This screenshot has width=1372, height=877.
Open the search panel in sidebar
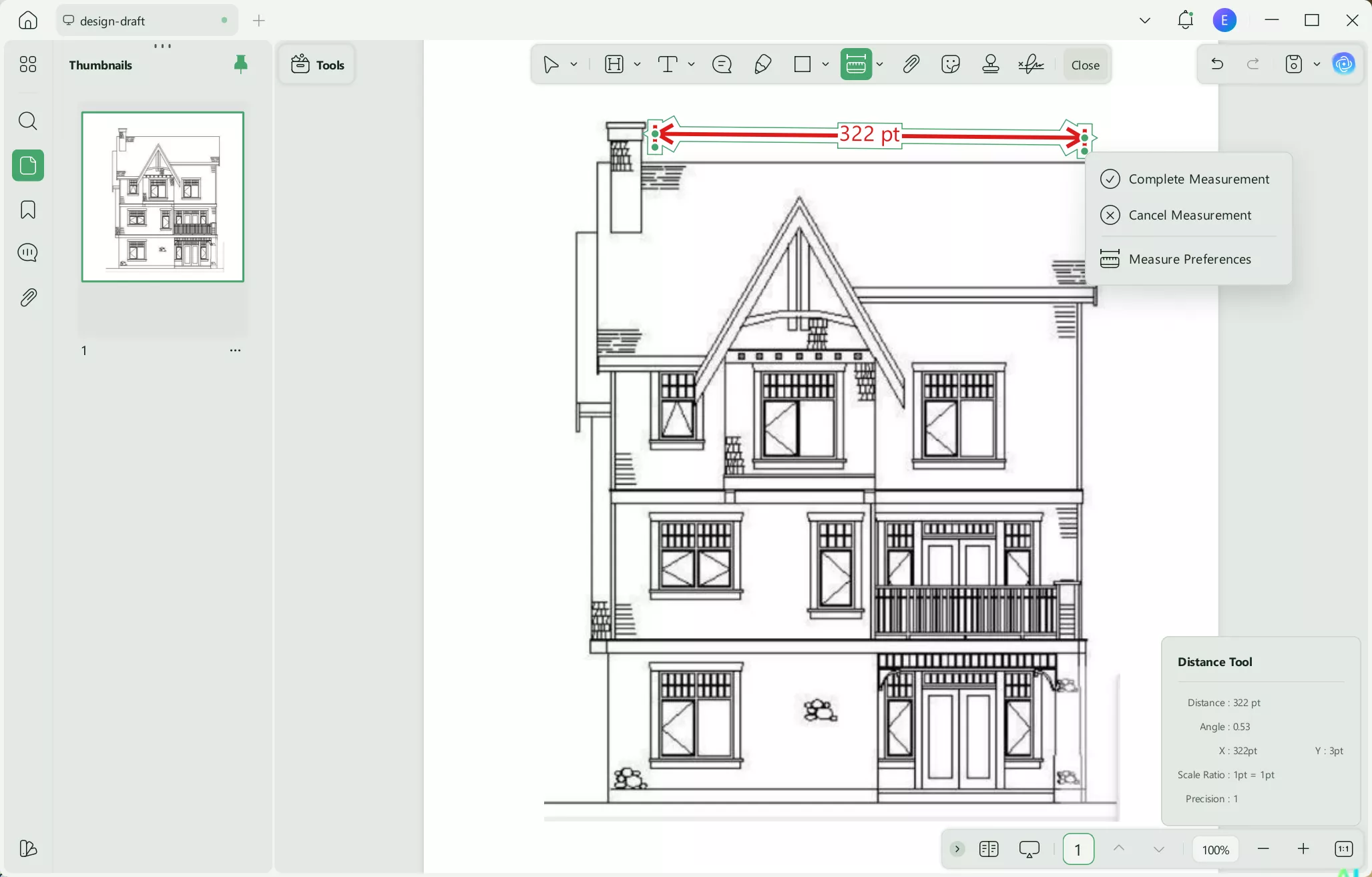(28, 121)
